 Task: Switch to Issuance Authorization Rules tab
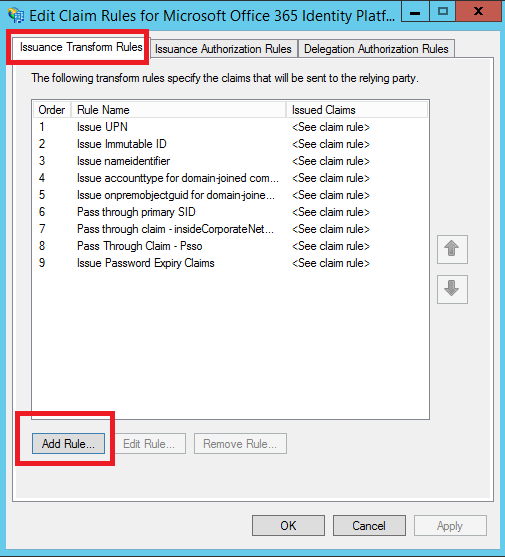[223, 49]
